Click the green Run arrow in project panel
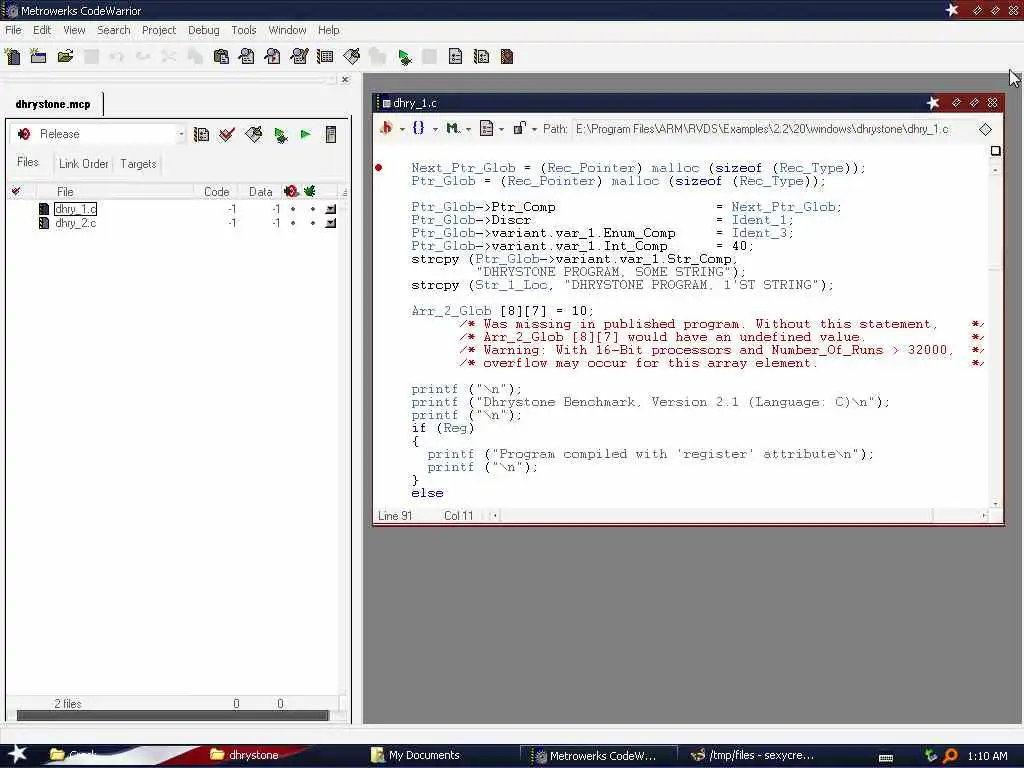Viewport: 1024px width, 768px height. [x=305, y=135]
